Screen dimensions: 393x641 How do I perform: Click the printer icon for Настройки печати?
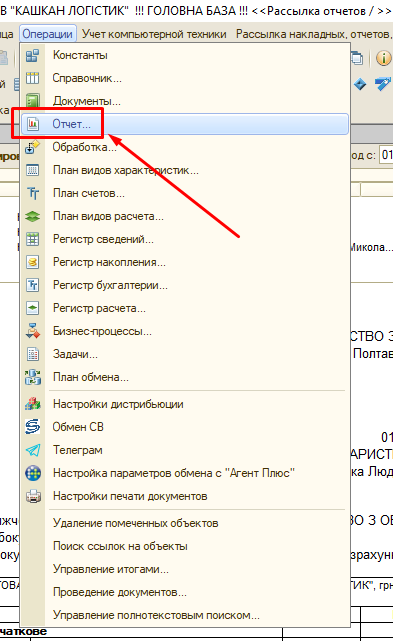(33, 496)
